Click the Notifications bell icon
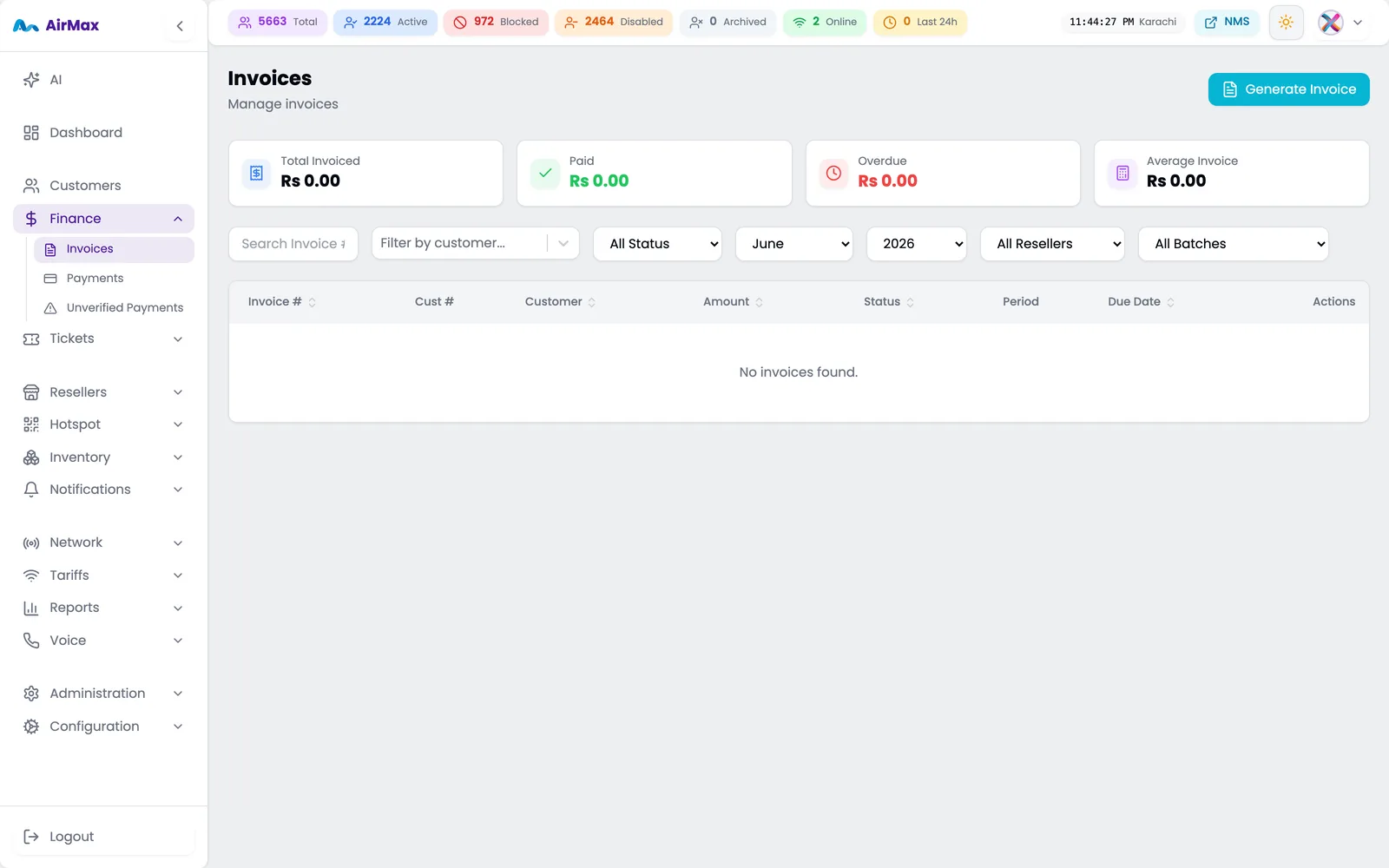 pos(31,490)
